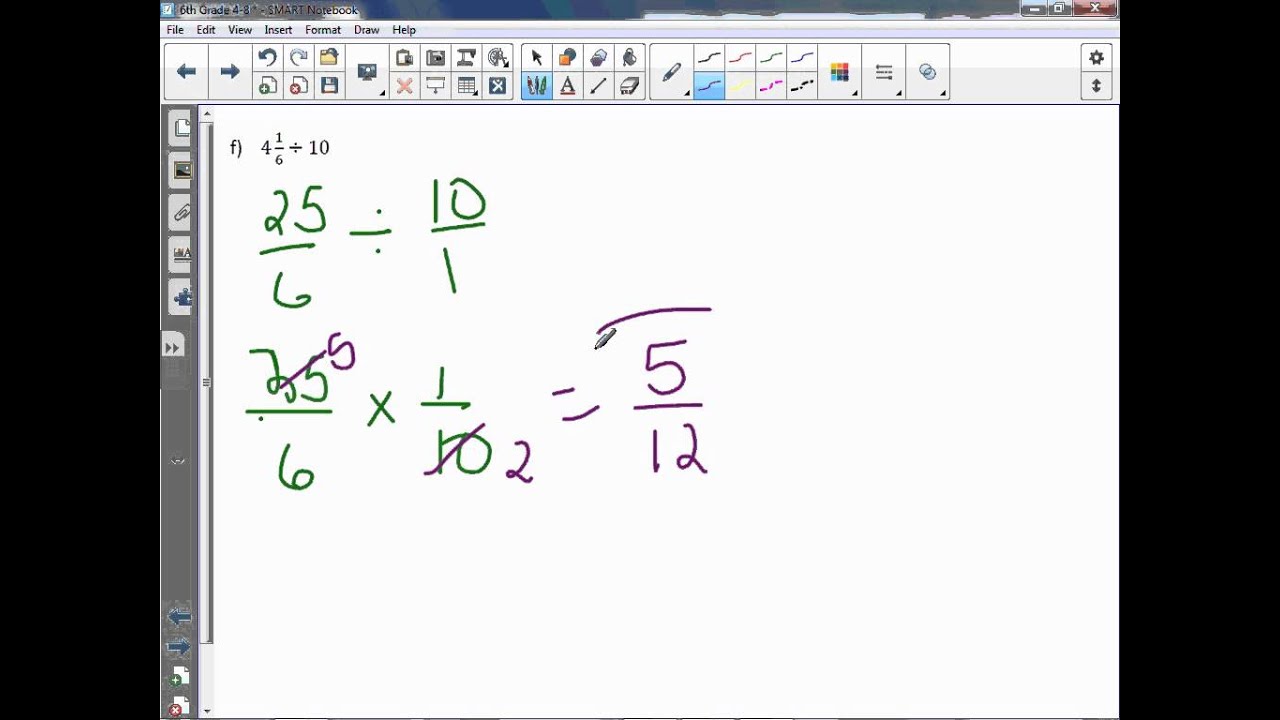Open toolbar customize gear settings

[1096, 58]
